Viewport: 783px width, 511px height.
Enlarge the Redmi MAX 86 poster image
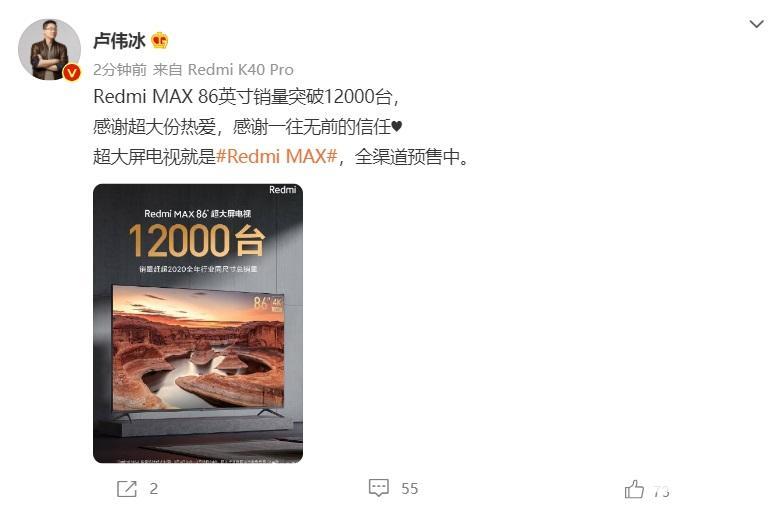(198, 323)
